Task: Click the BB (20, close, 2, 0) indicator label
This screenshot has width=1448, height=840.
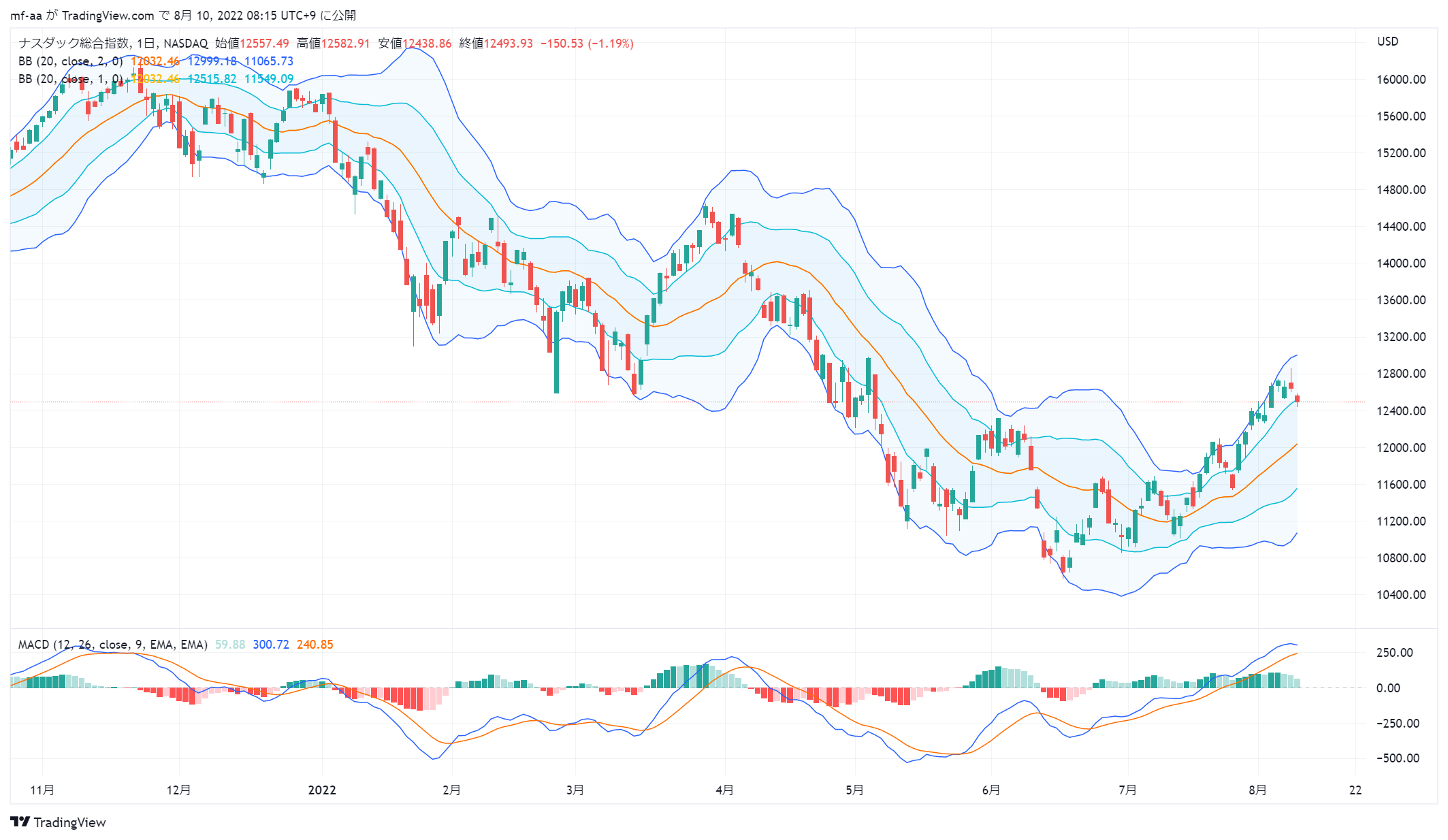Action: 70,61
